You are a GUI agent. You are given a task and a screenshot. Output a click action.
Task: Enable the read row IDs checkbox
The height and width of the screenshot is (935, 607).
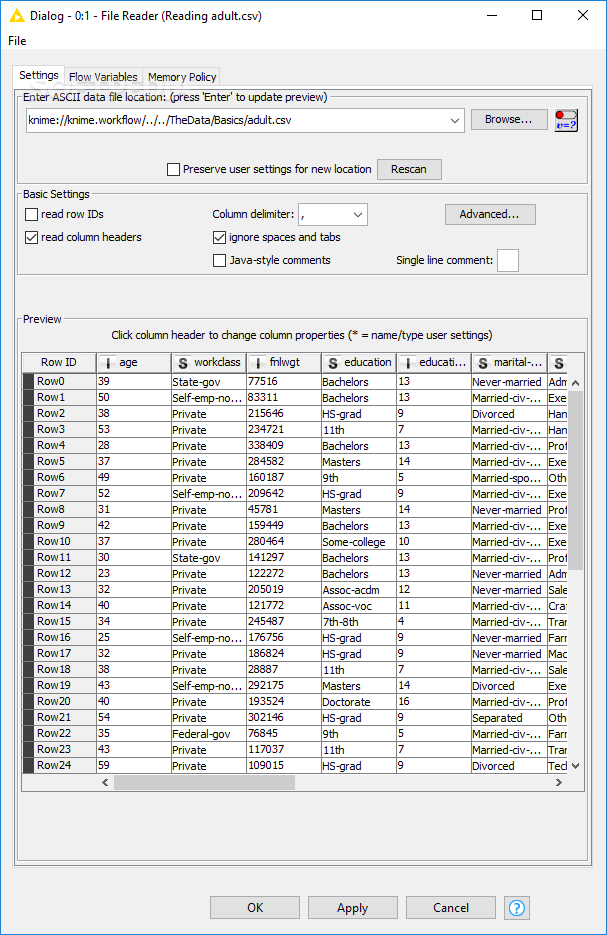tap(32, 214)
